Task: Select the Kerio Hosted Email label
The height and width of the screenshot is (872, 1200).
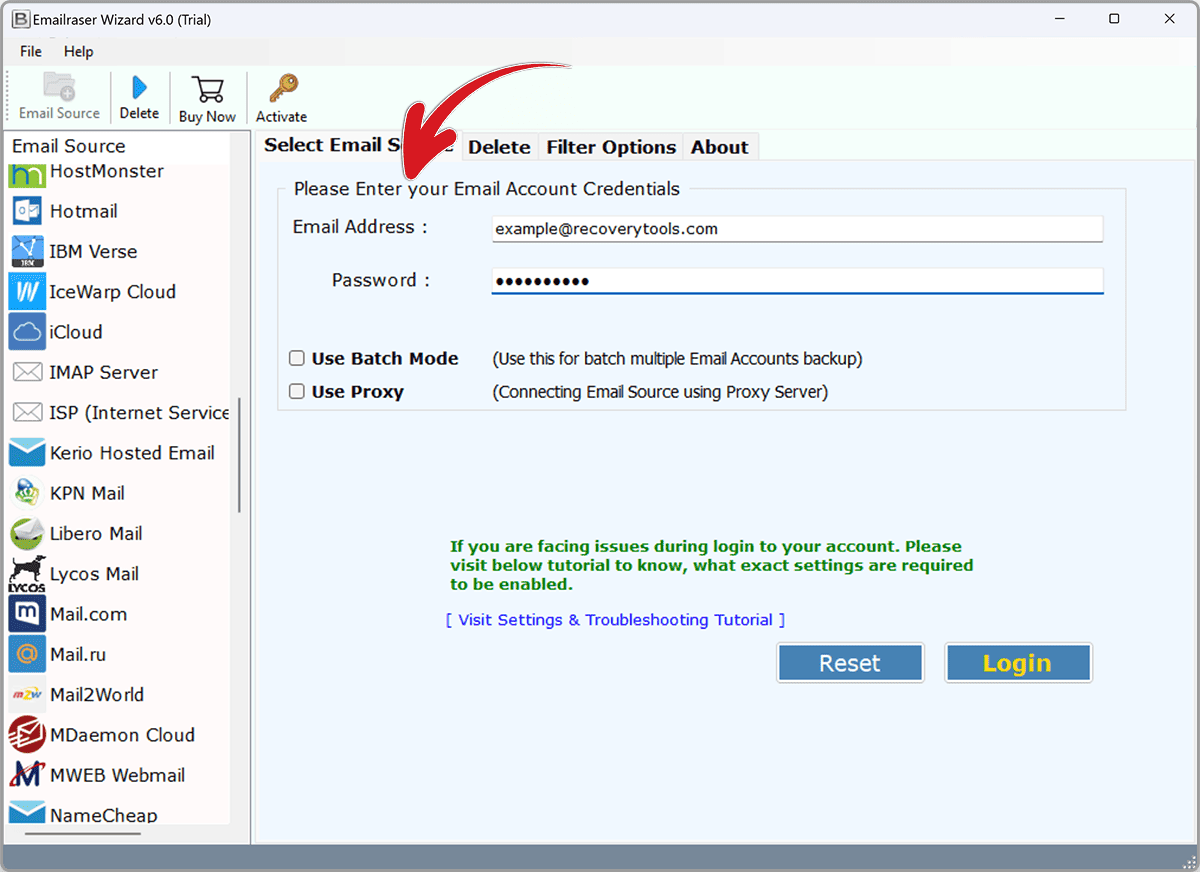Action: 132,453
